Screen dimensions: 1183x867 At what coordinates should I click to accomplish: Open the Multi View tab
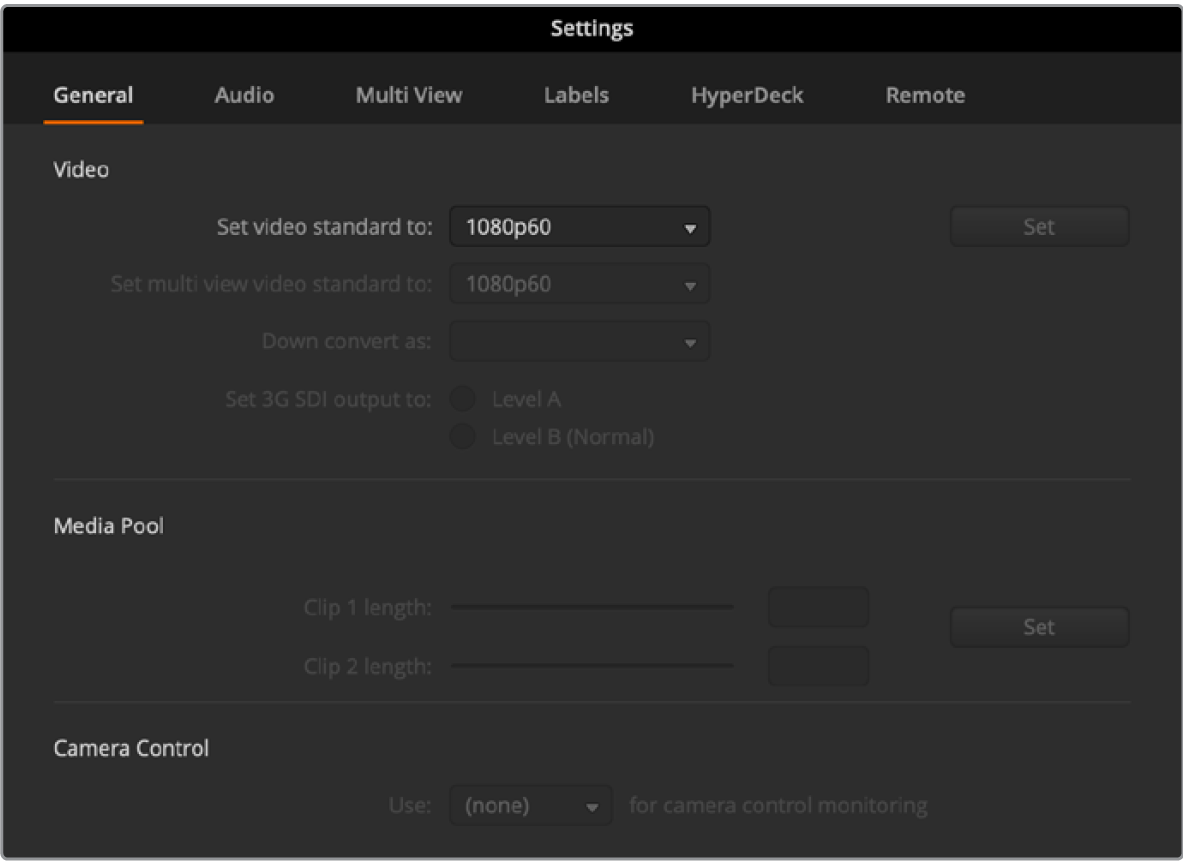coord(409,96)
